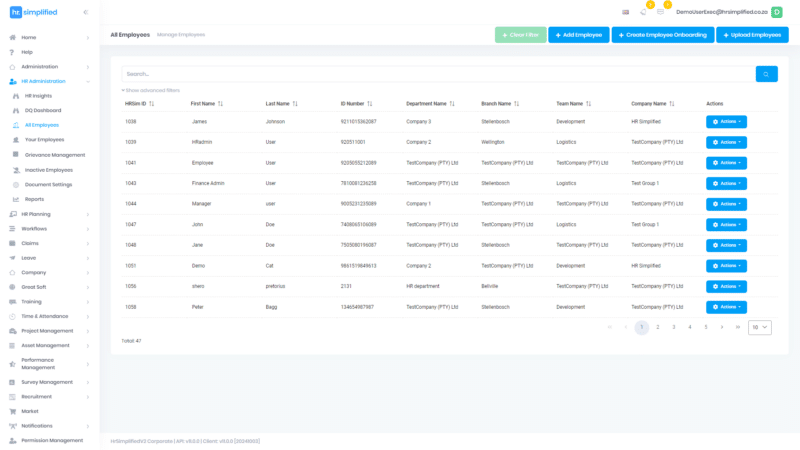Open Your Employees in the sidebar
The width and height of the screenshot is (800, 450).
tap(44, 140)
